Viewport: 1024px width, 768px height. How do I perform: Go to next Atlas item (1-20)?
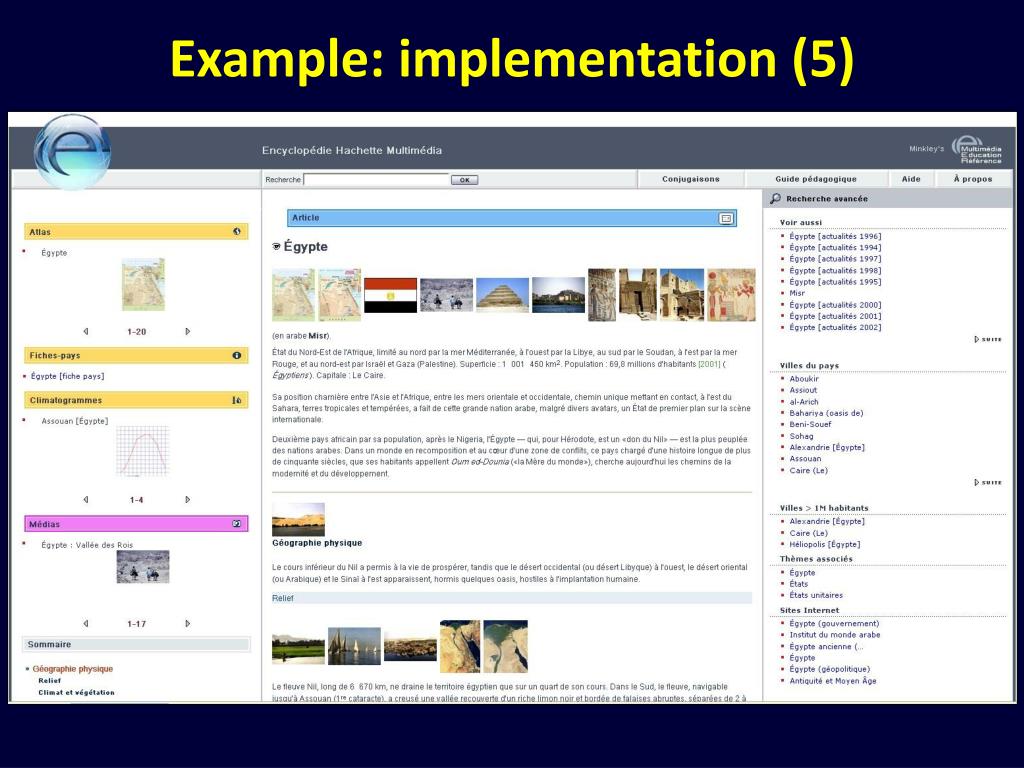point(187,332)
